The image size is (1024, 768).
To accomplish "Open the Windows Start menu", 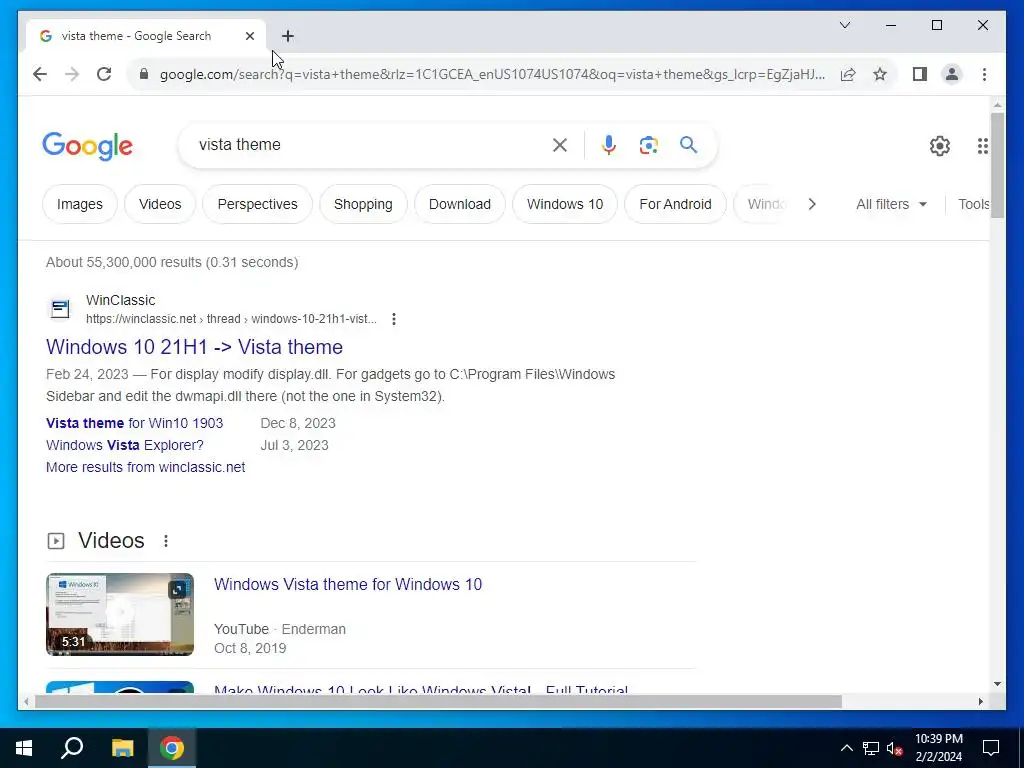I will [x=24, y=748].
